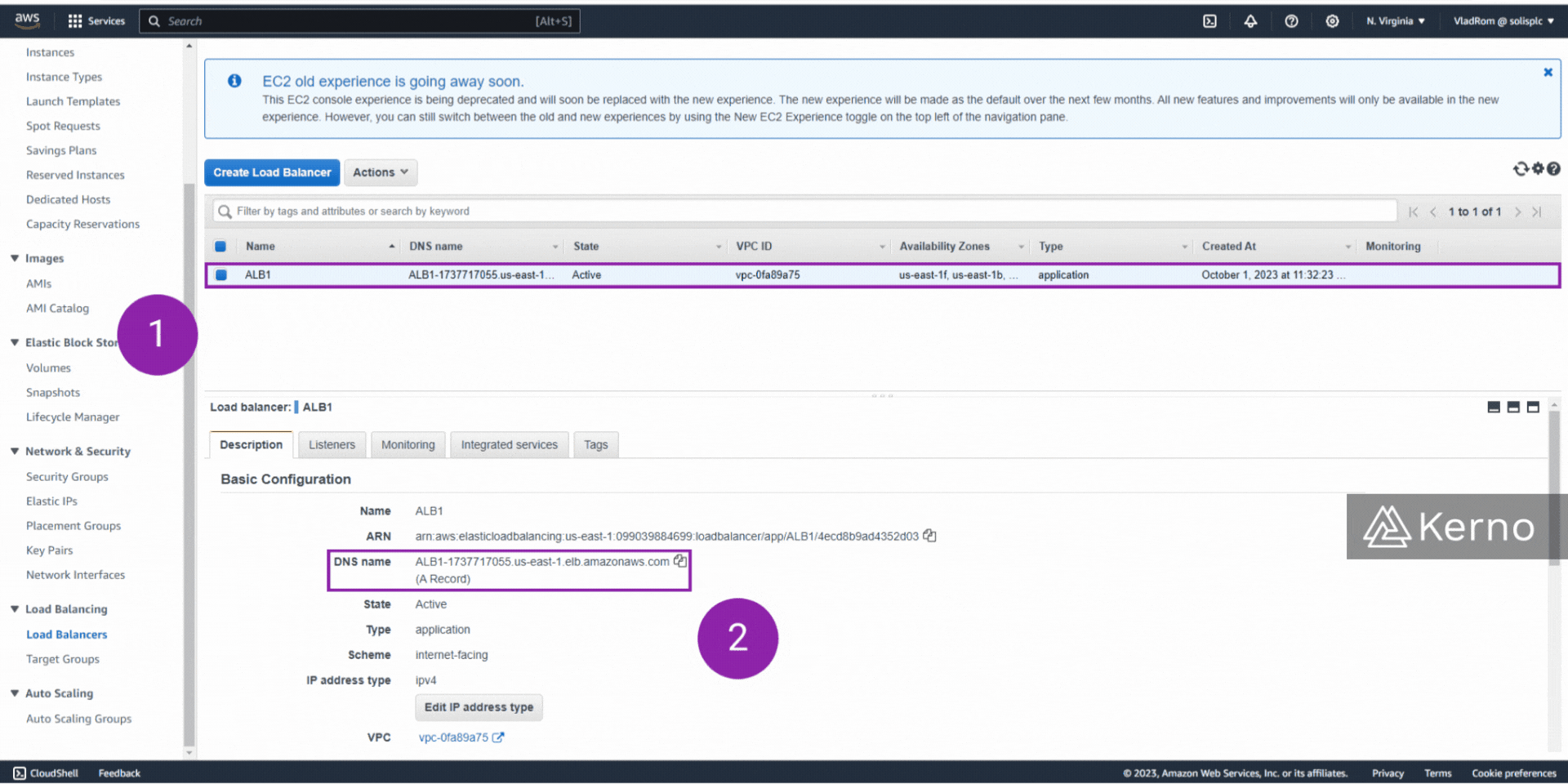The height and width of the screenshot is (784, 1568).
Task: Open console settings gear in top bar
Action: pyautogui.click(x=1332, y=21)
